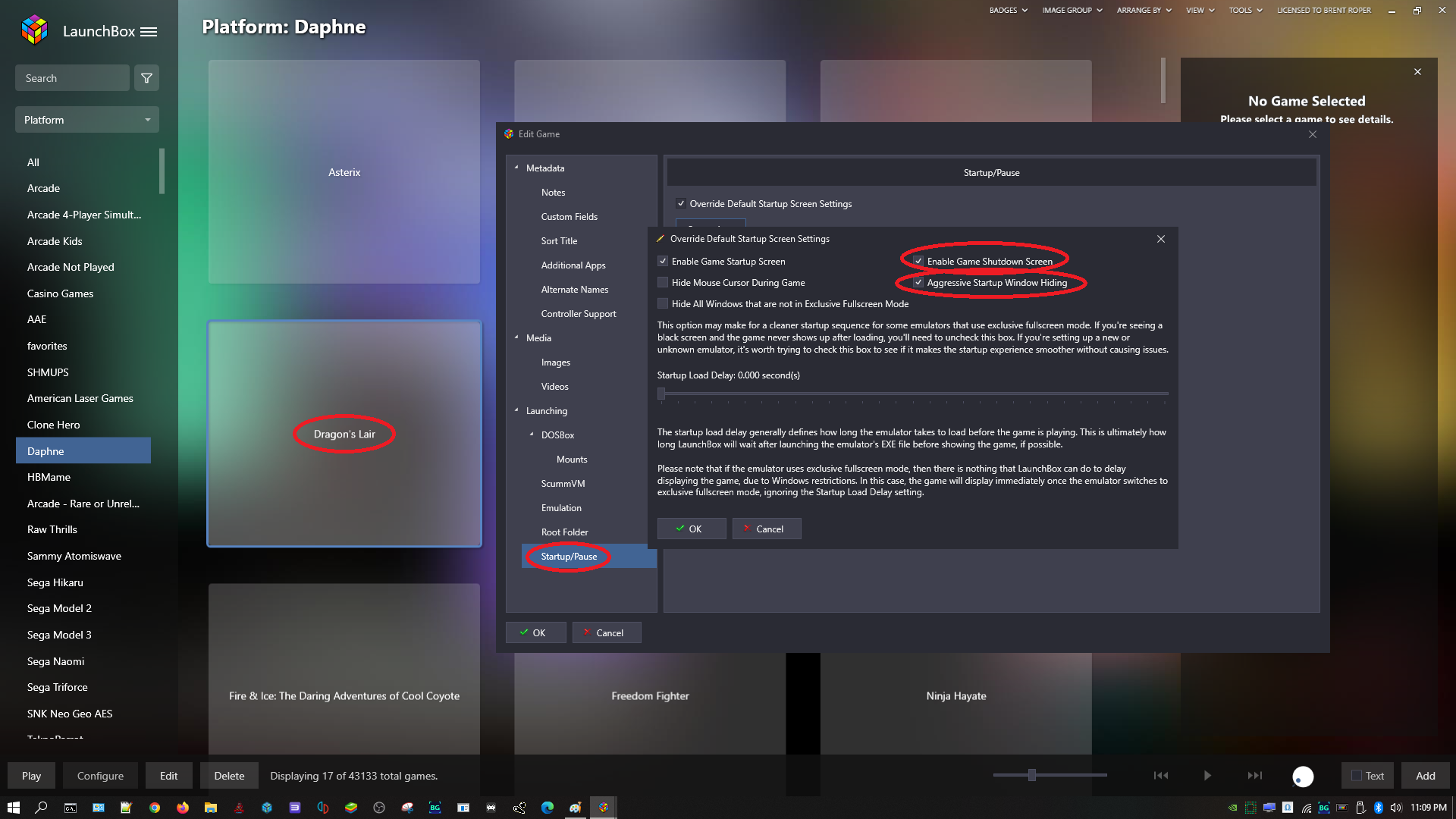Viewport: 1456px width, 819px height.
Task: Click the filter funnel icon beside Search
Action: click(147, 78)
